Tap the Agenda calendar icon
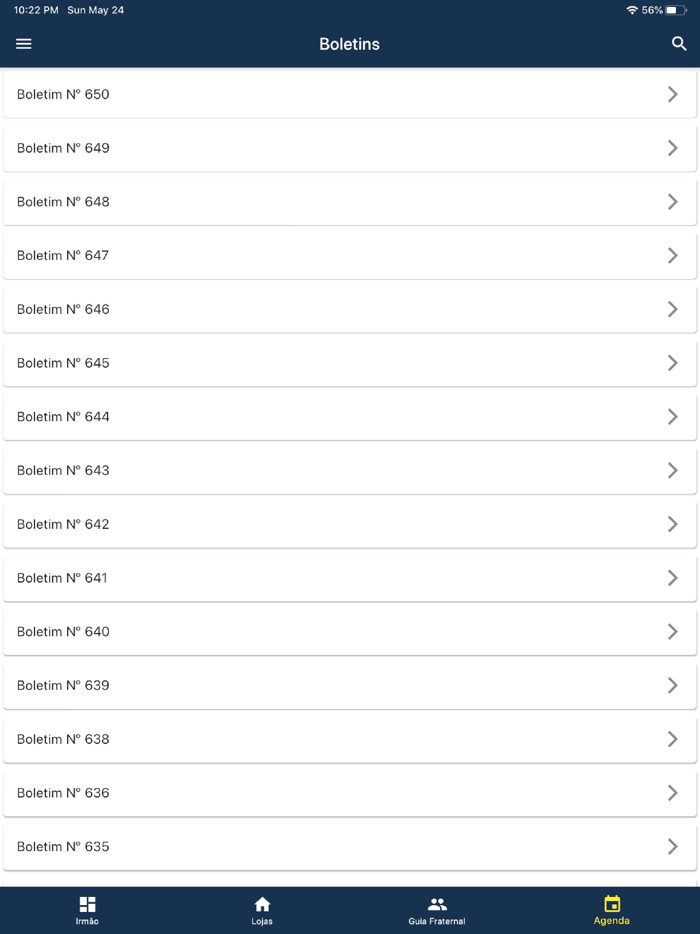Viewport: 700px width, 934px height. 612,904
